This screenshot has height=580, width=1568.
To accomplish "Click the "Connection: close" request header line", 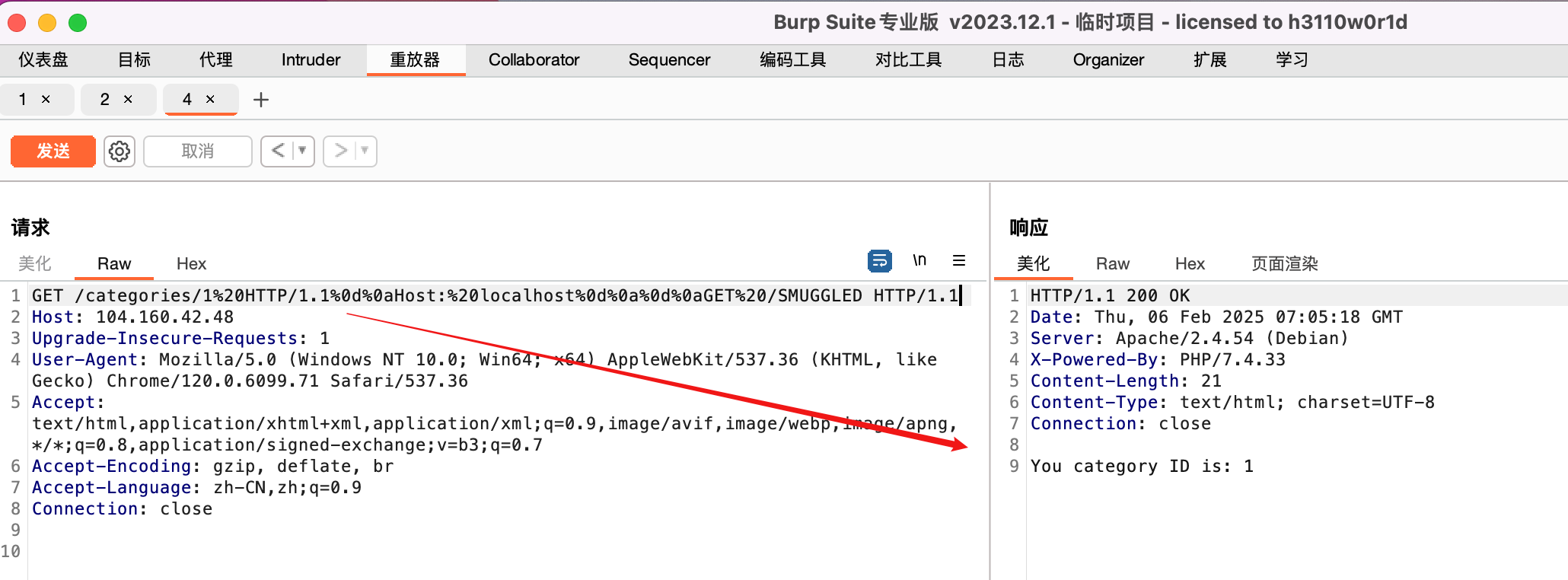I will [x=122, y=508].
